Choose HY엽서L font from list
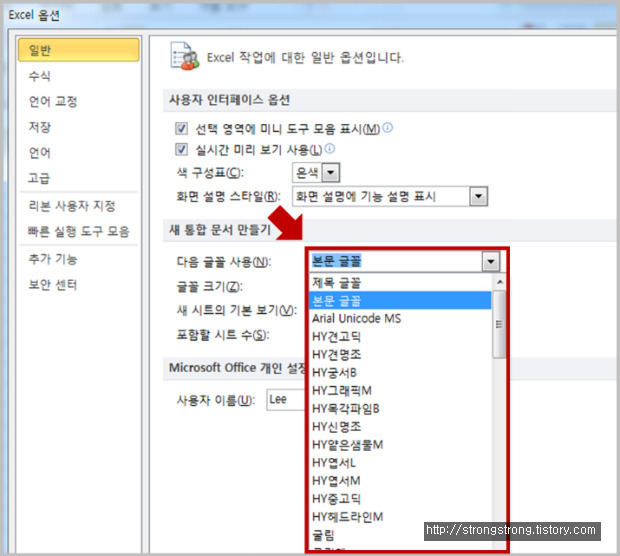Image resolution: width=620 pixels, height=556 pixels. (x=400, y=463)
